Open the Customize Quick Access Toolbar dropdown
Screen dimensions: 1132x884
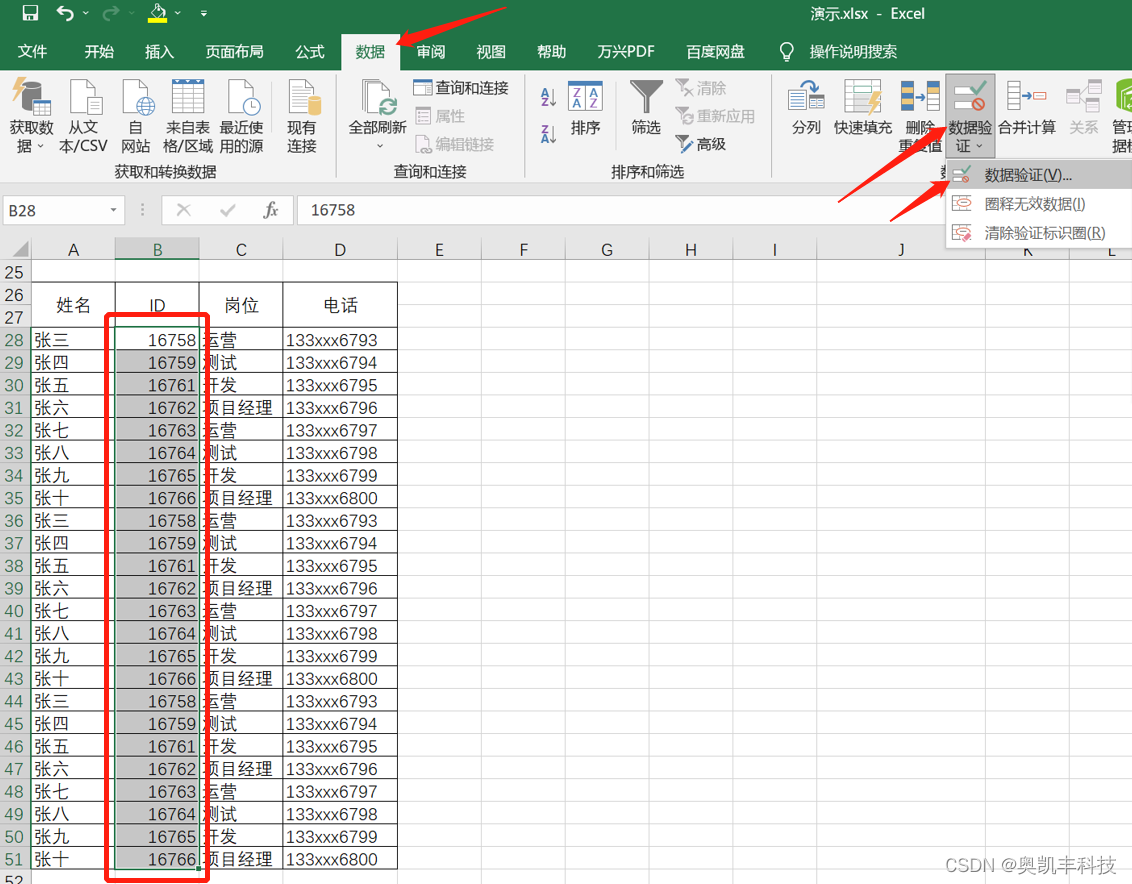[204, 13]
